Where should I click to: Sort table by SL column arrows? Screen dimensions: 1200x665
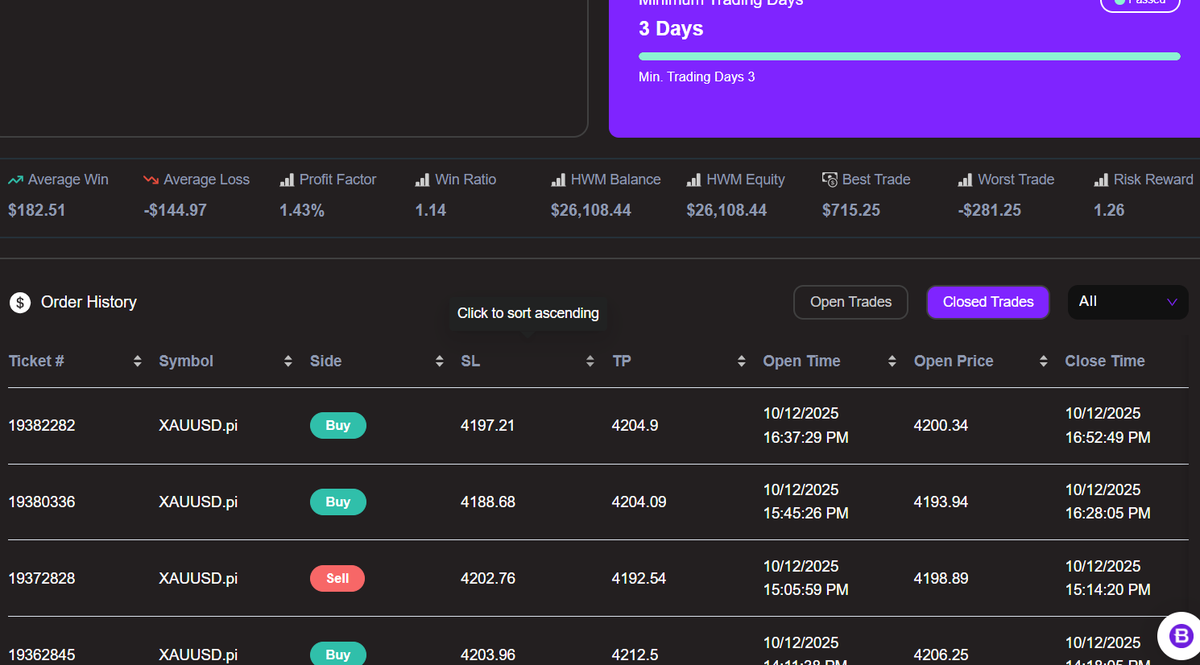tap(590, 361)
